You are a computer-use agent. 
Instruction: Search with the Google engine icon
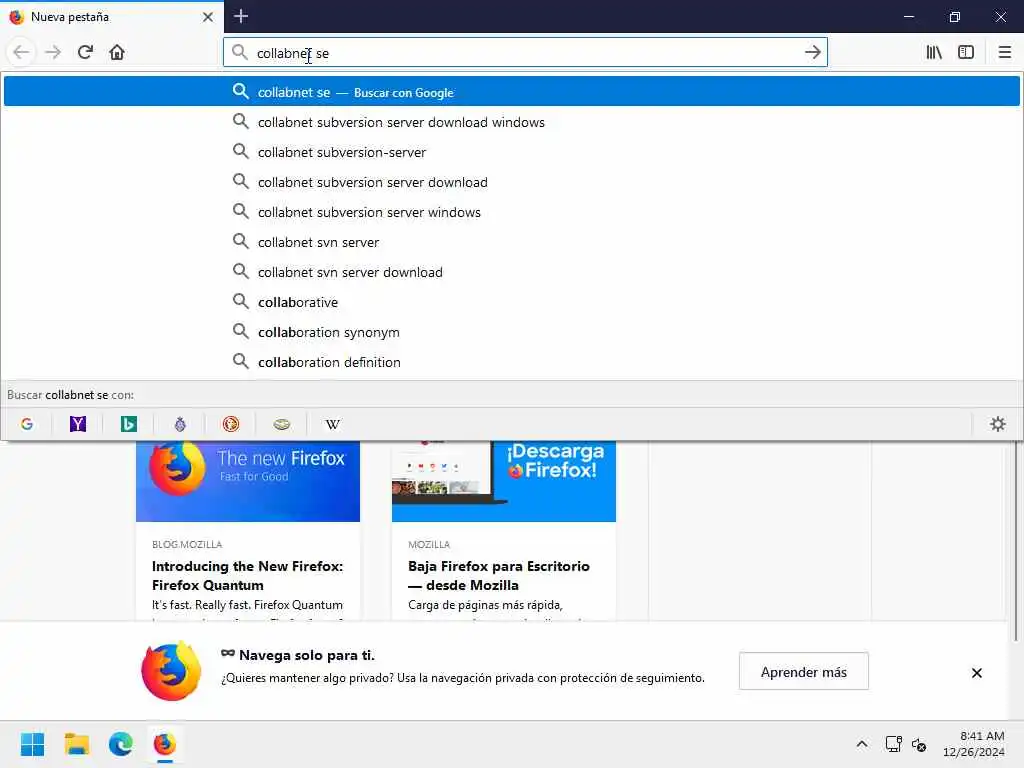click(x=27, y=424)
